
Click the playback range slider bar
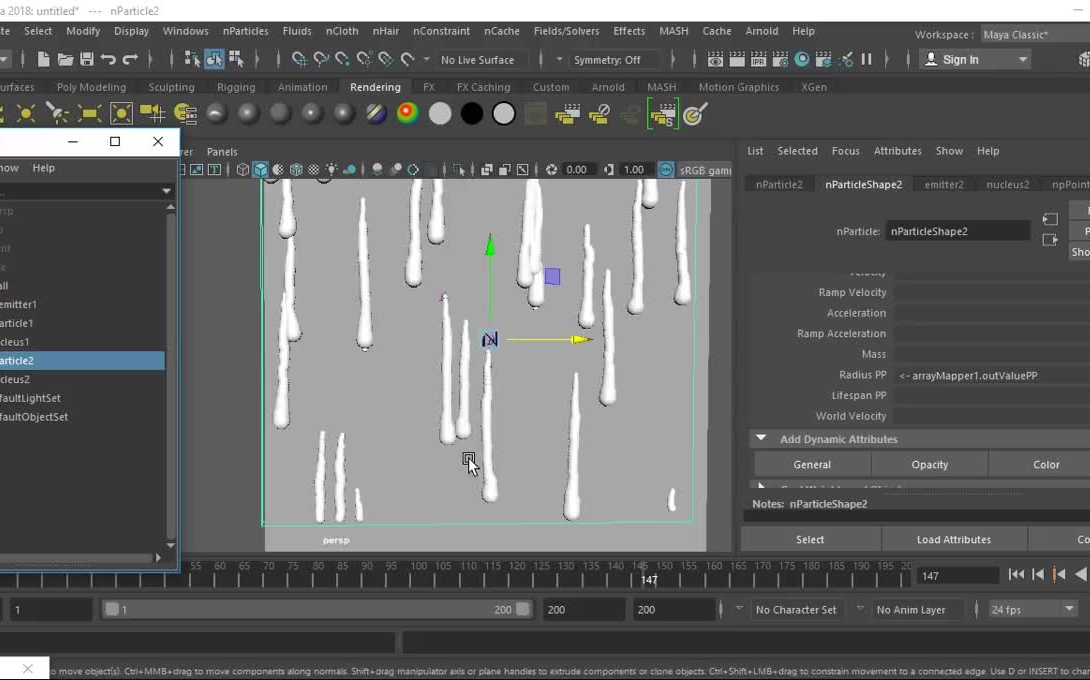coord(318,609)
